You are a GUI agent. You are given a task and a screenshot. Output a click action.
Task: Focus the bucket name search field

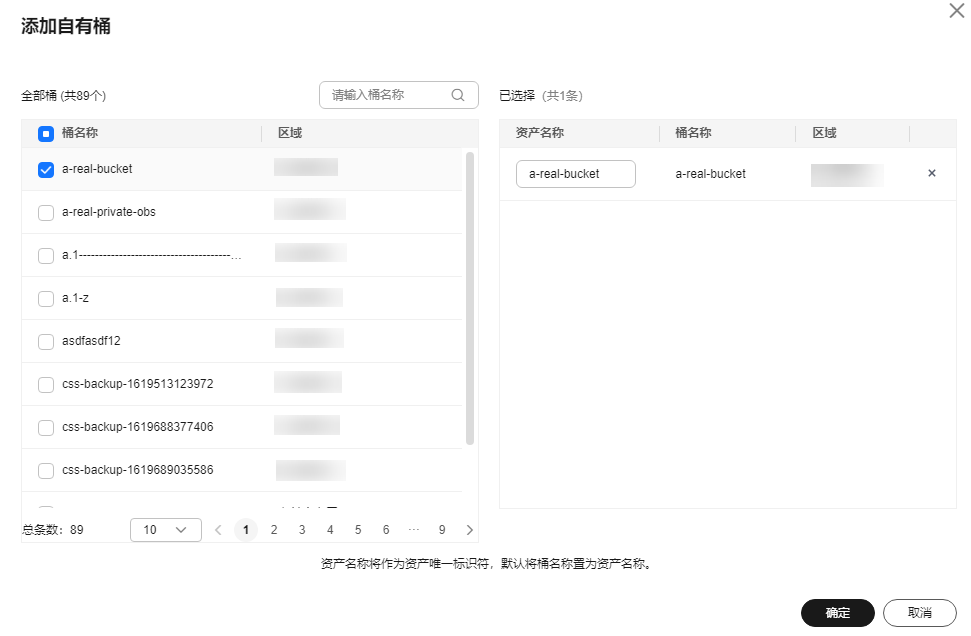pyautogui.click(x=399, y=95)
